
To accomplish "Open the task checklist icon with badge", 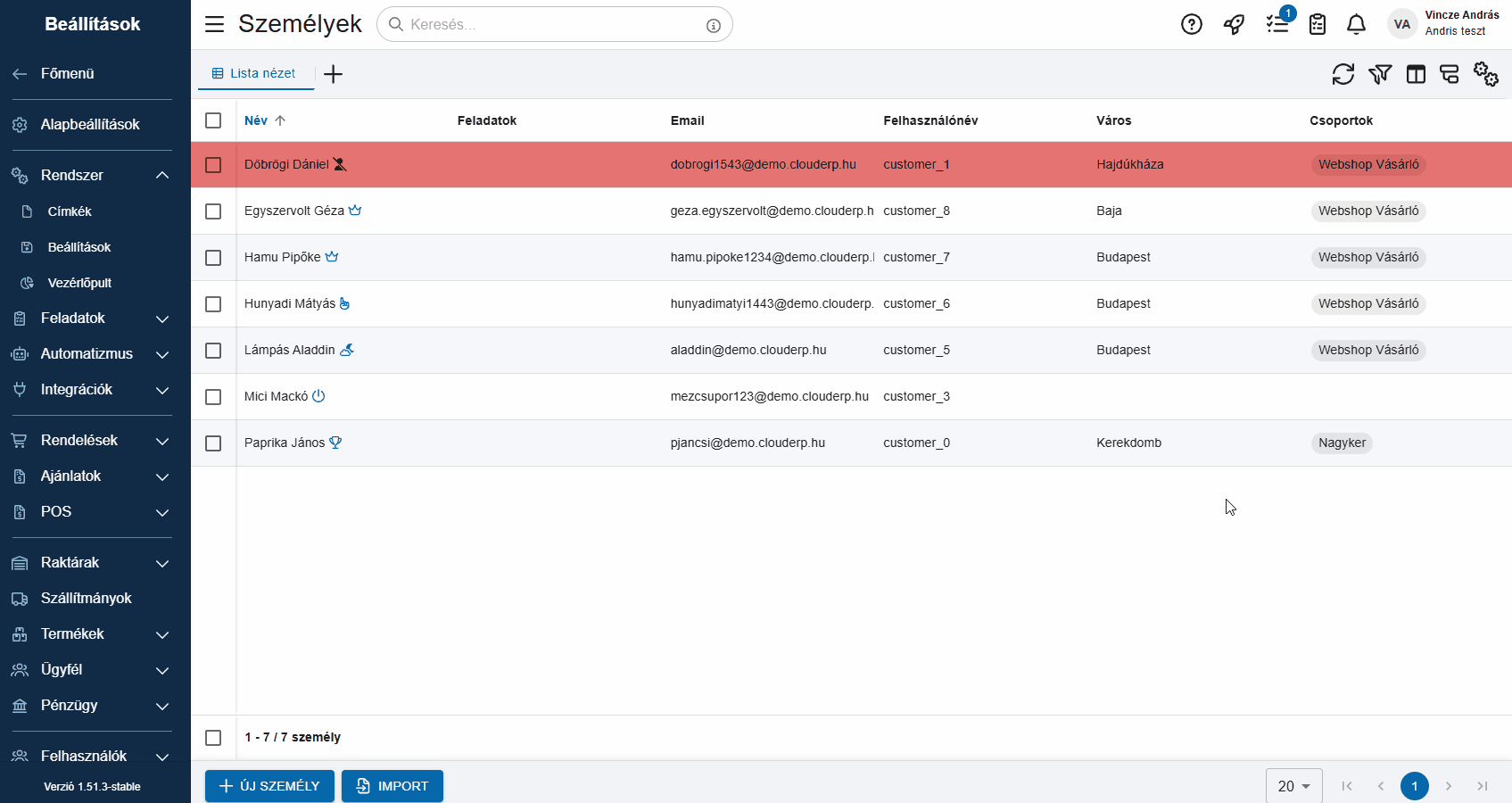I will [x=1277, y=24].
